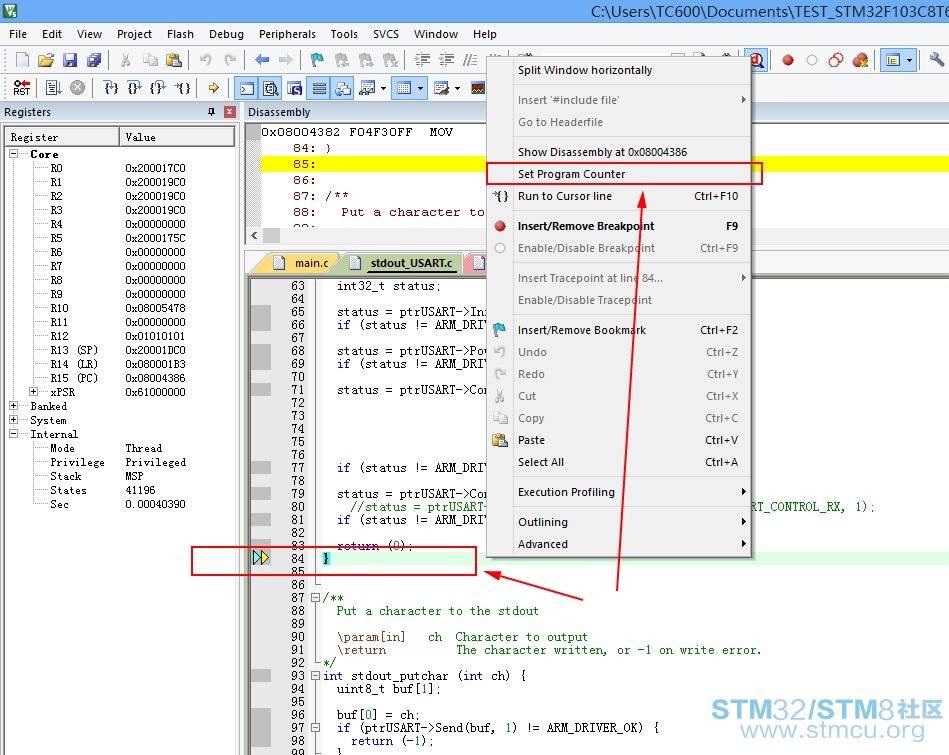The width and height of the screenshot is (949, 755).
Task: Click the Paste clipboard toolbar icon
Action: [174, 59]
